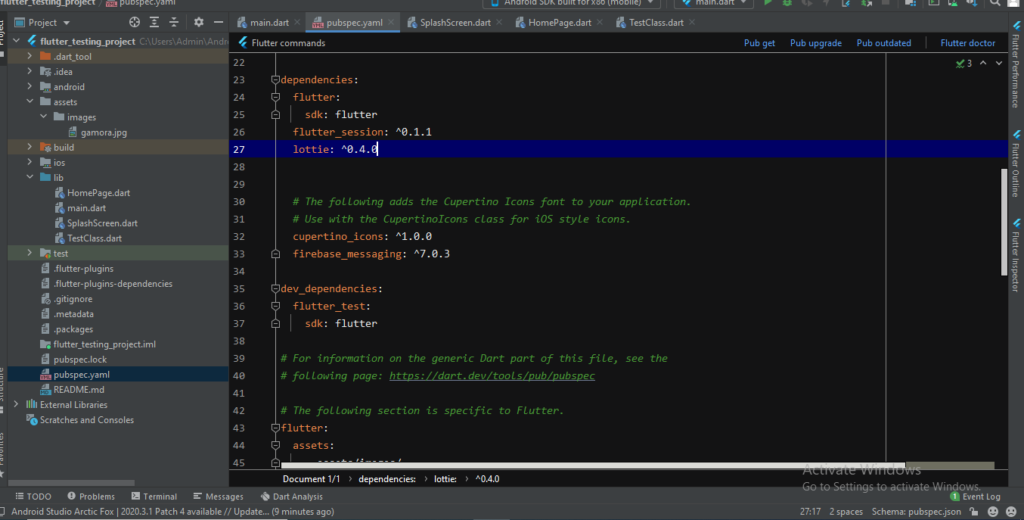The image size is (1024, 520).
Task: Click the editor vertical scrollbar thumb
Action: click(x=1004, y=222)
